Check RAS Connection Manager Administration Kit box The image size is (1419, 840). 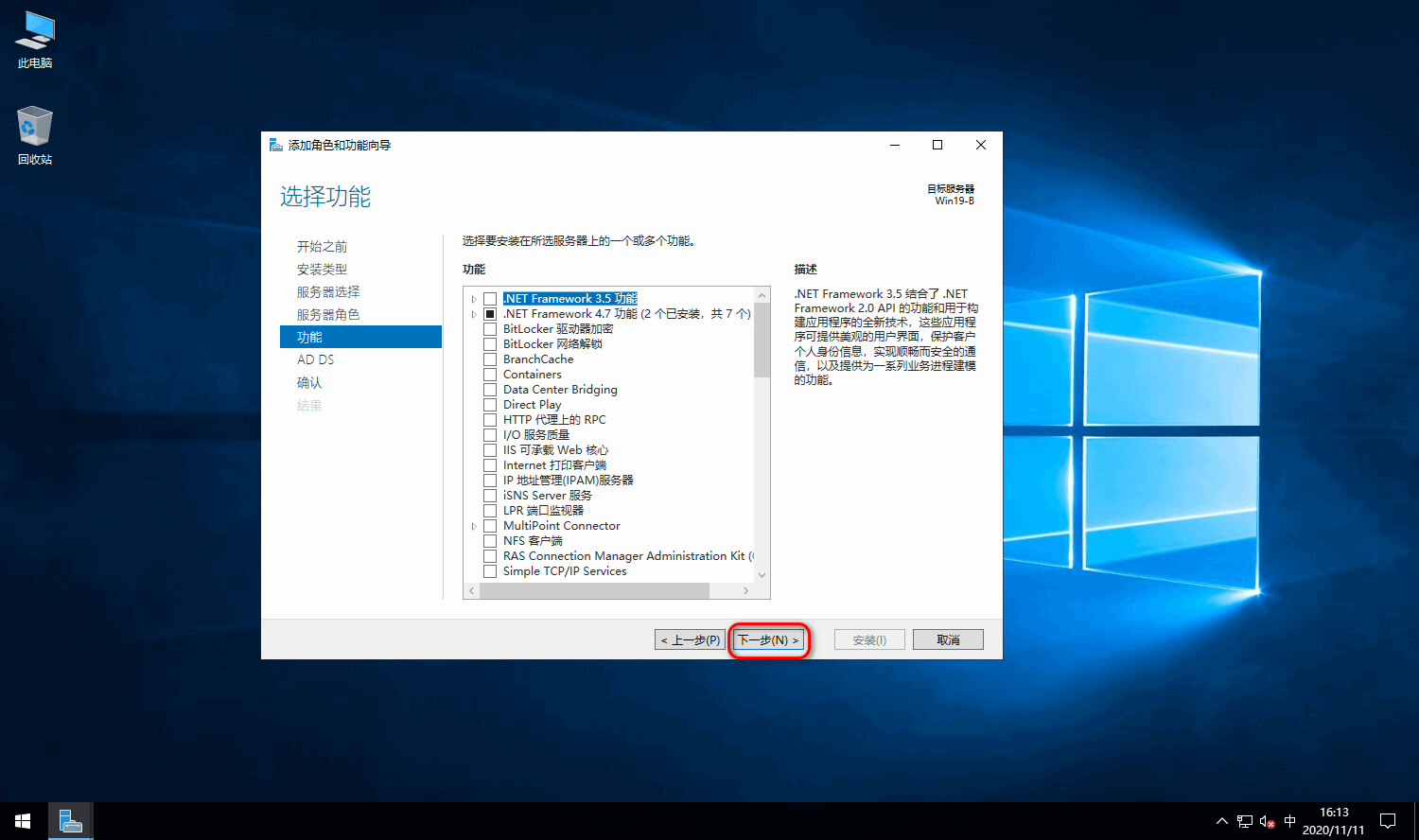[490, 556]
